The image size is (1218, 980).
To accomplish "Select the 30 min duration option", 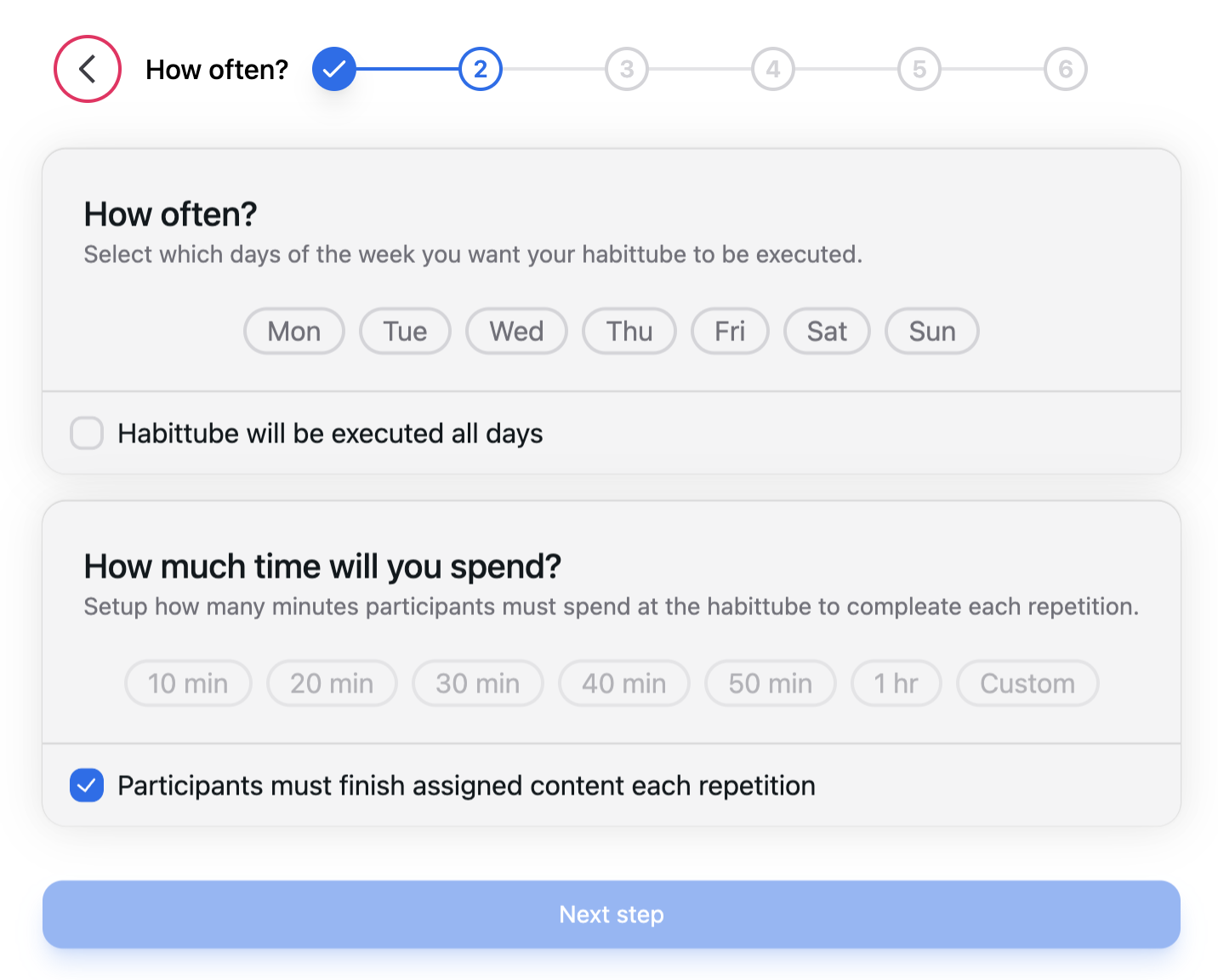I will [478, 683].
